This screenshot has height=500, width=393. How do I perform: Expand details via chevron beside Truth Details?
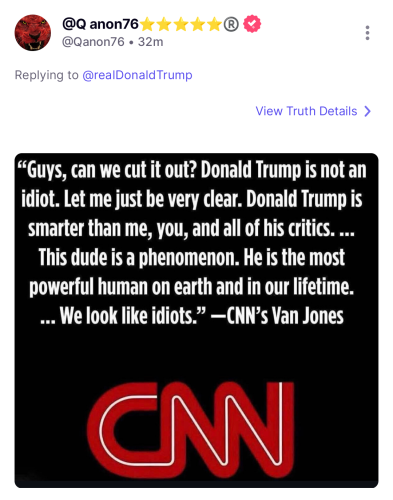tap(367, 111)
